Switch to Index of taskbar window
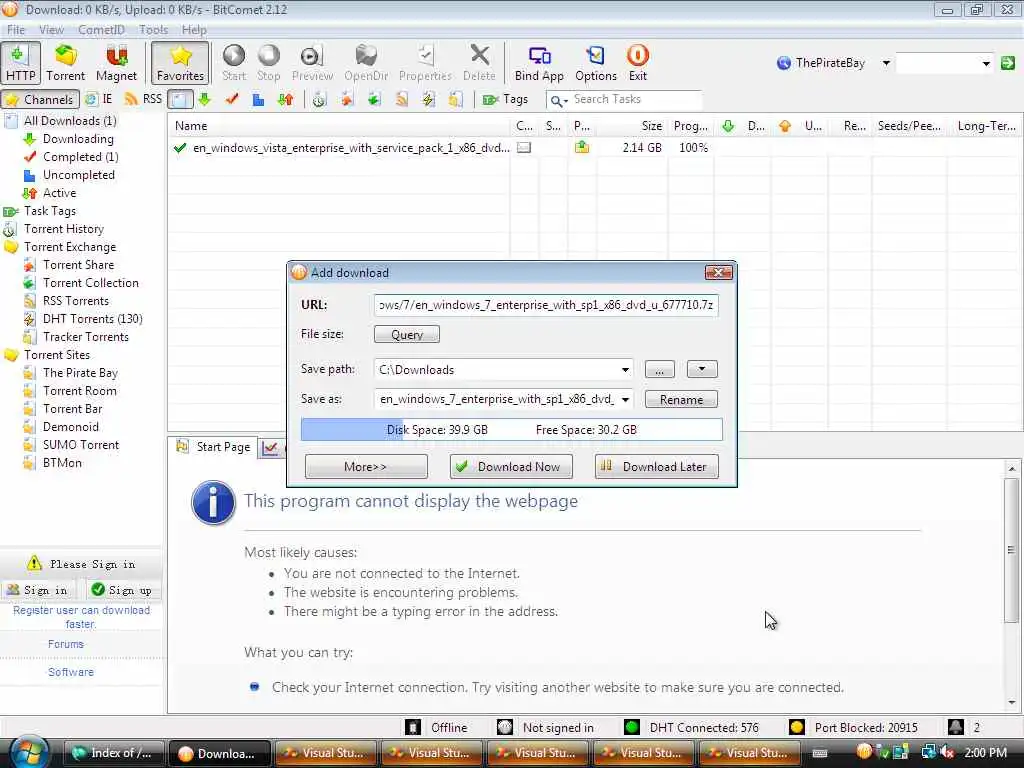This screenshot has height=768, width=1024. pos(112,753)
